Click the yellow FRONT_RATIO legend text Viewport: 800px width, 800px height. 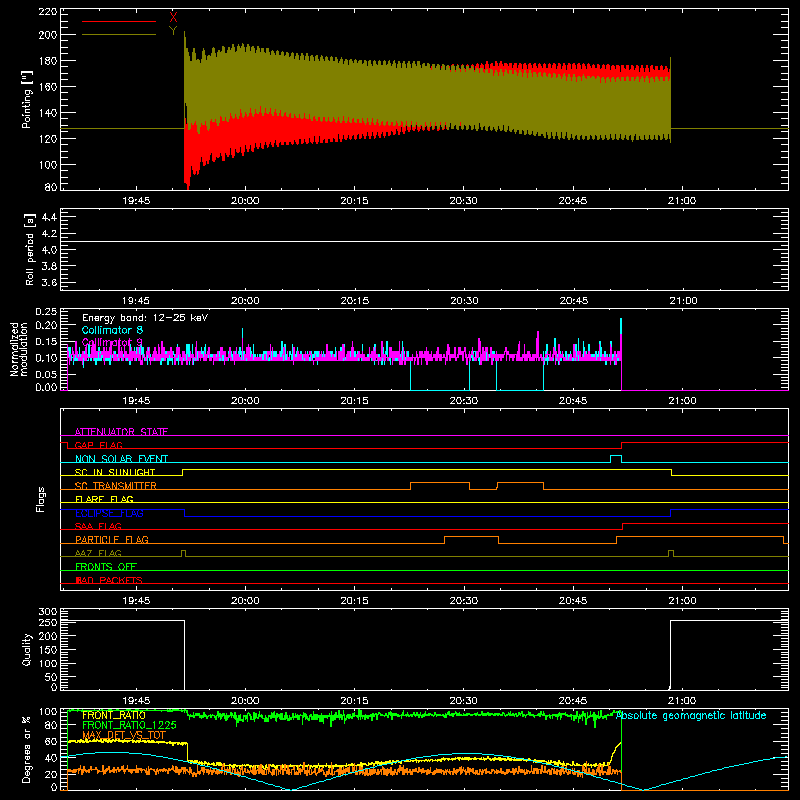(114, 715)
